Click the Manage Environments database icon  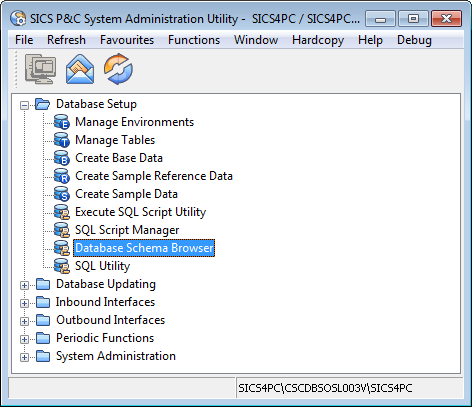coord(62,122)
